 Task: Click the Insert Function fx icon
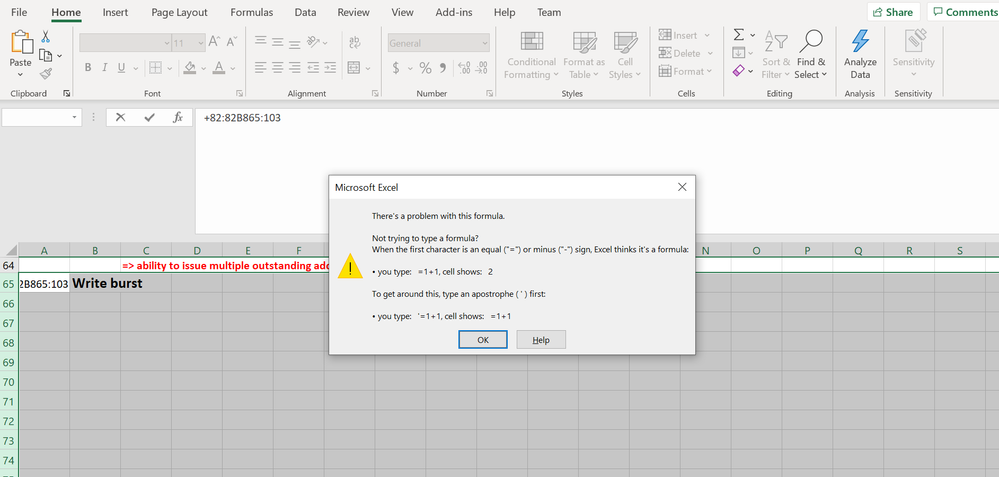178,117
